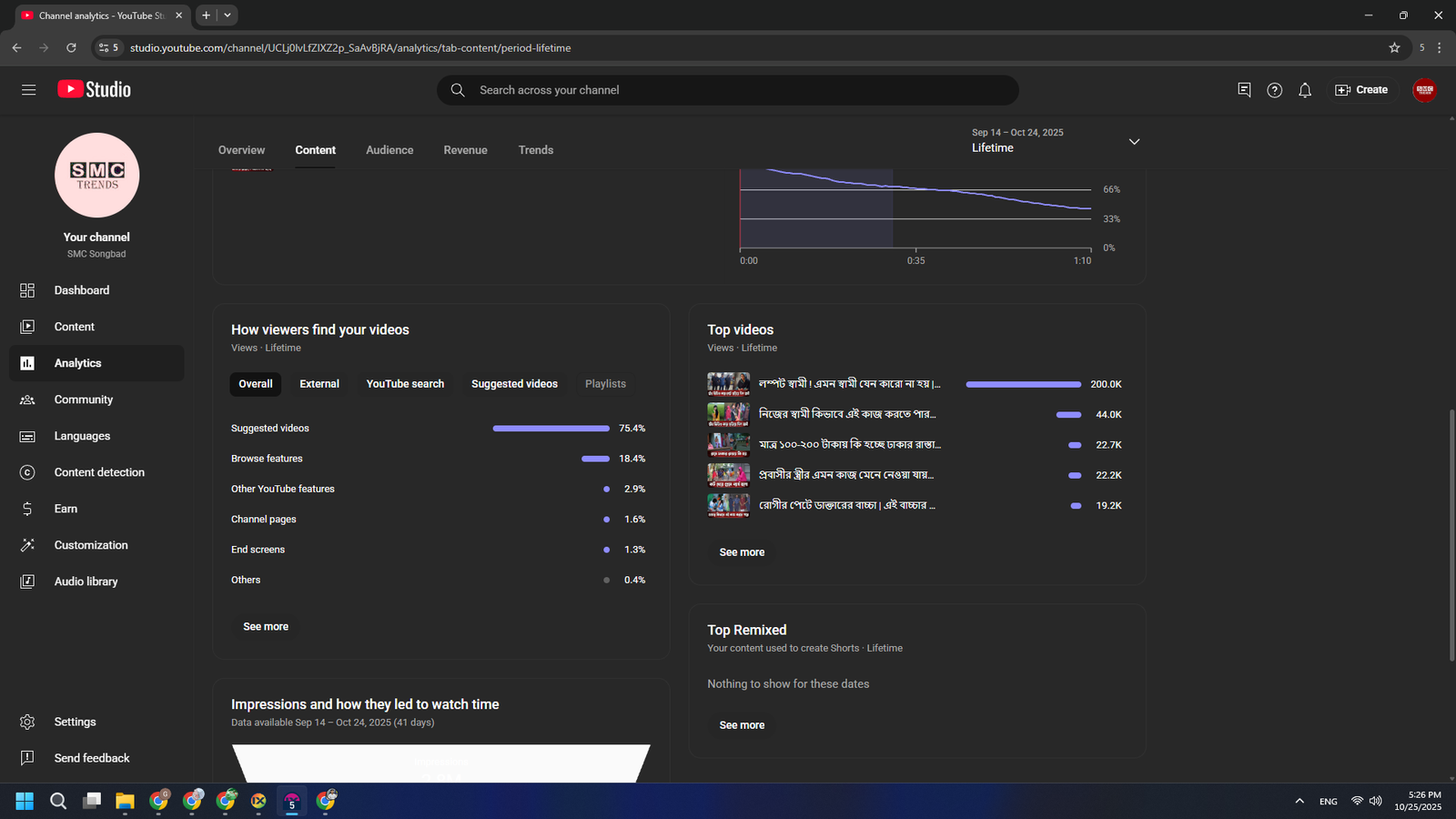The height and width of the screenshot is (819, 1456).
Task: Open the thumbnail of the 22.2K views video
Action: [729, 475]
